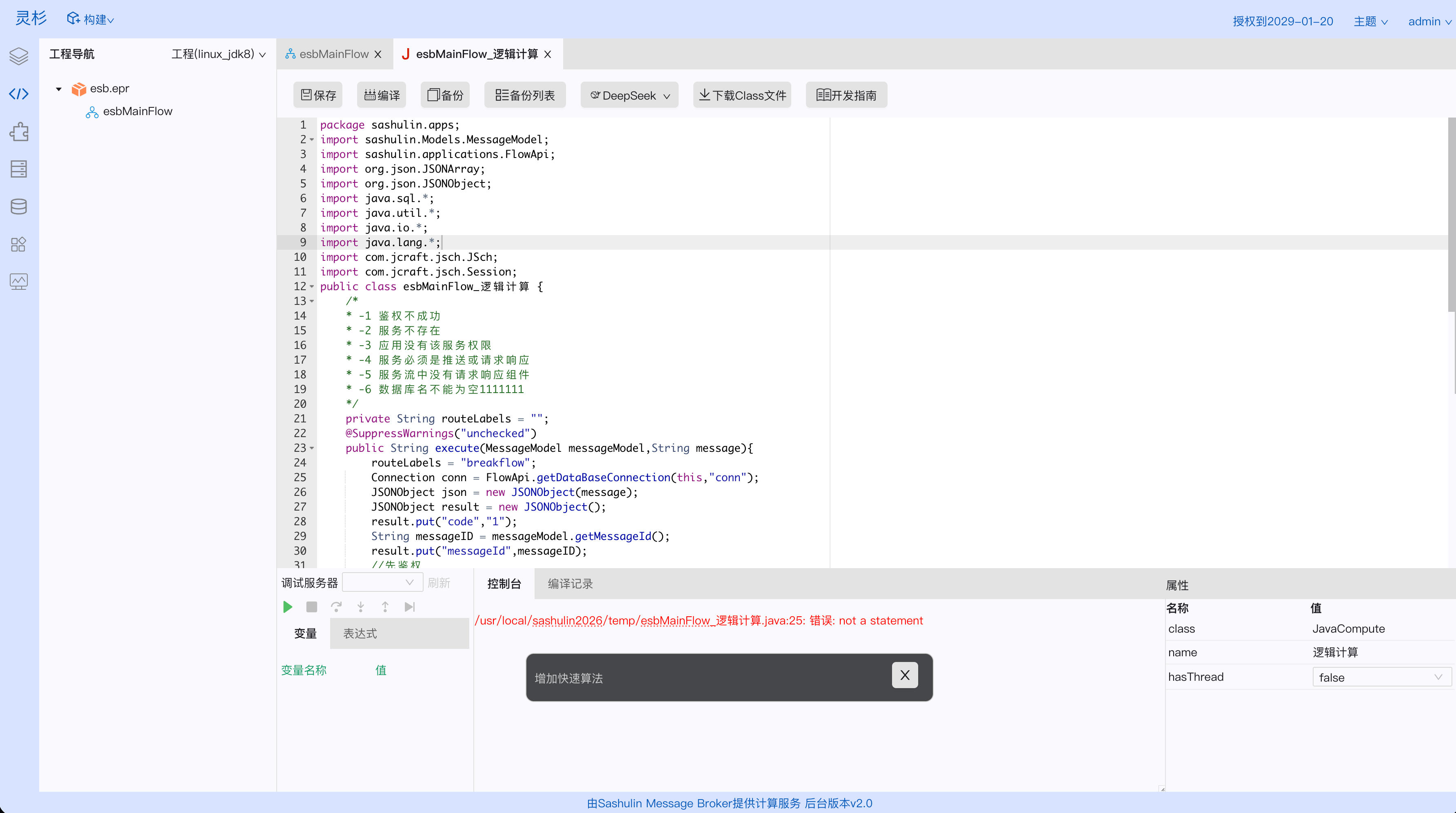Close the 增加快速算法 notification
Viewport: 1456px width, 813px height.
click(904, 675)
